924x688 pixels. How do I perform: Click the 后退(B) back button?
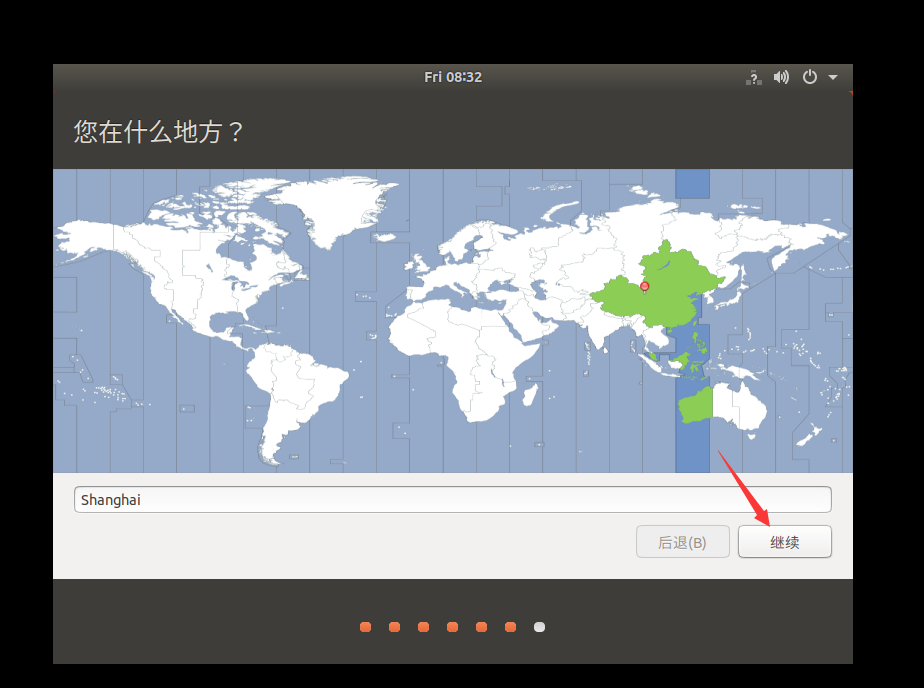click(682, 542)
